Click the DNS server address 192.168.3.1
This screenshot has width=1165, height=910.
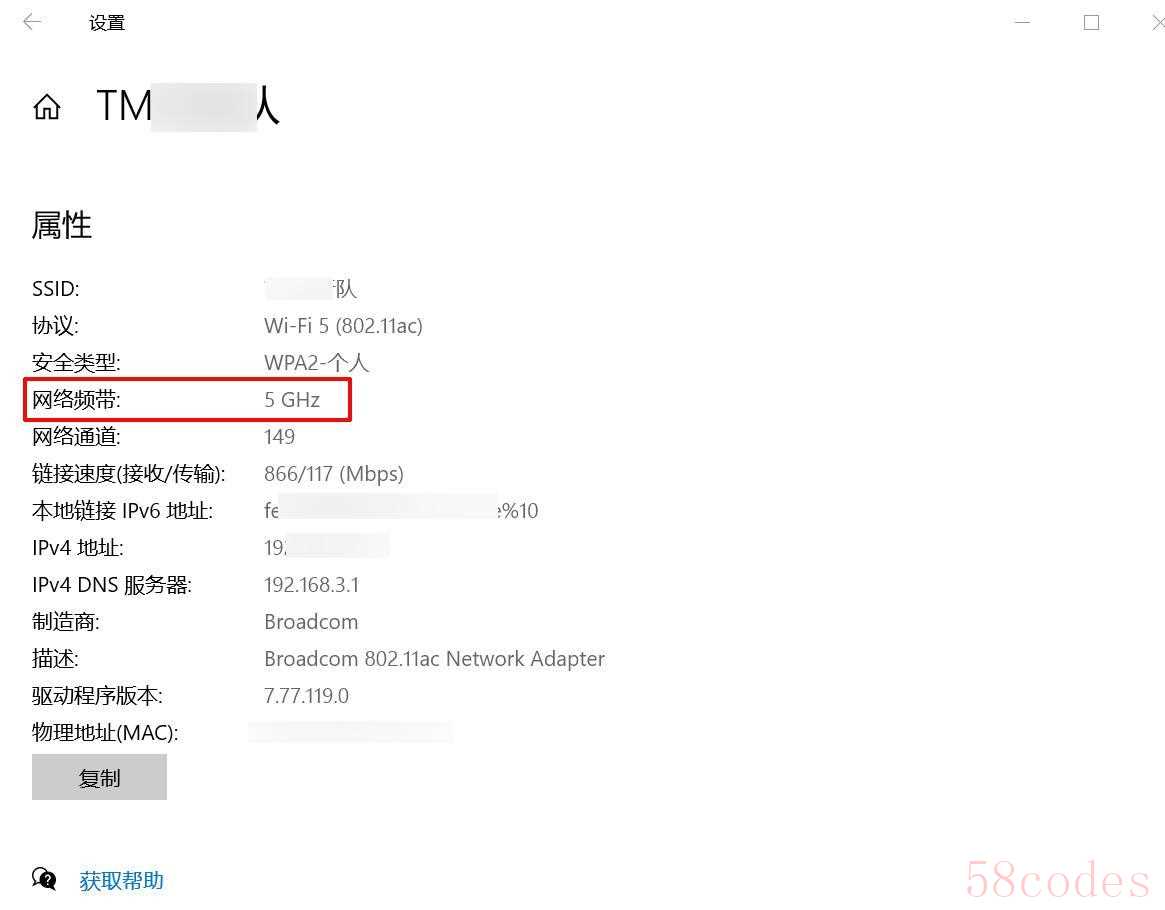point(311,585)
